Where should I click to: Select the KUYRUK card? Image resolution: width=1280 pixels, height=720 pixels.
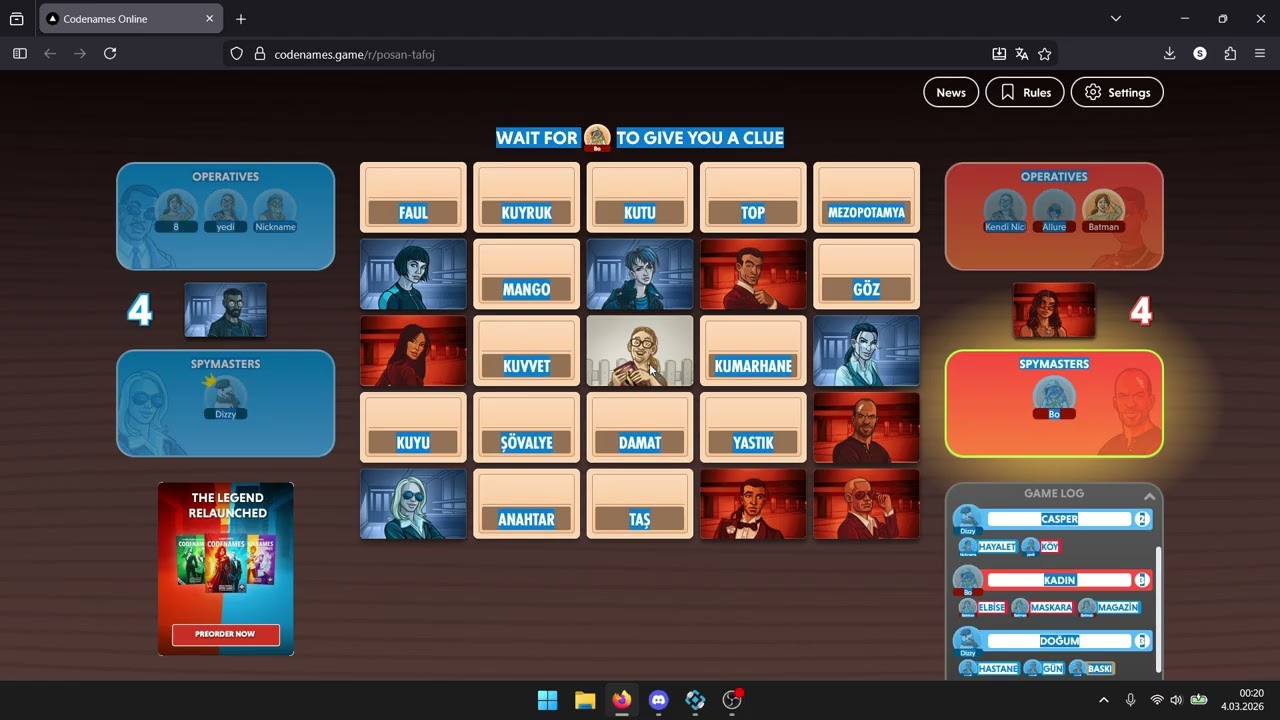pyautogui.click(x=526, y=197)
